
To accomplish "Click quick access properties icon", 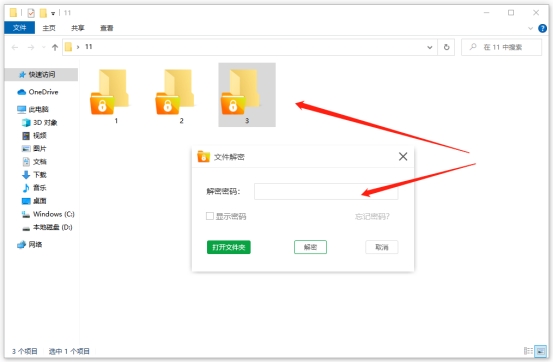I will click(31, 13).
